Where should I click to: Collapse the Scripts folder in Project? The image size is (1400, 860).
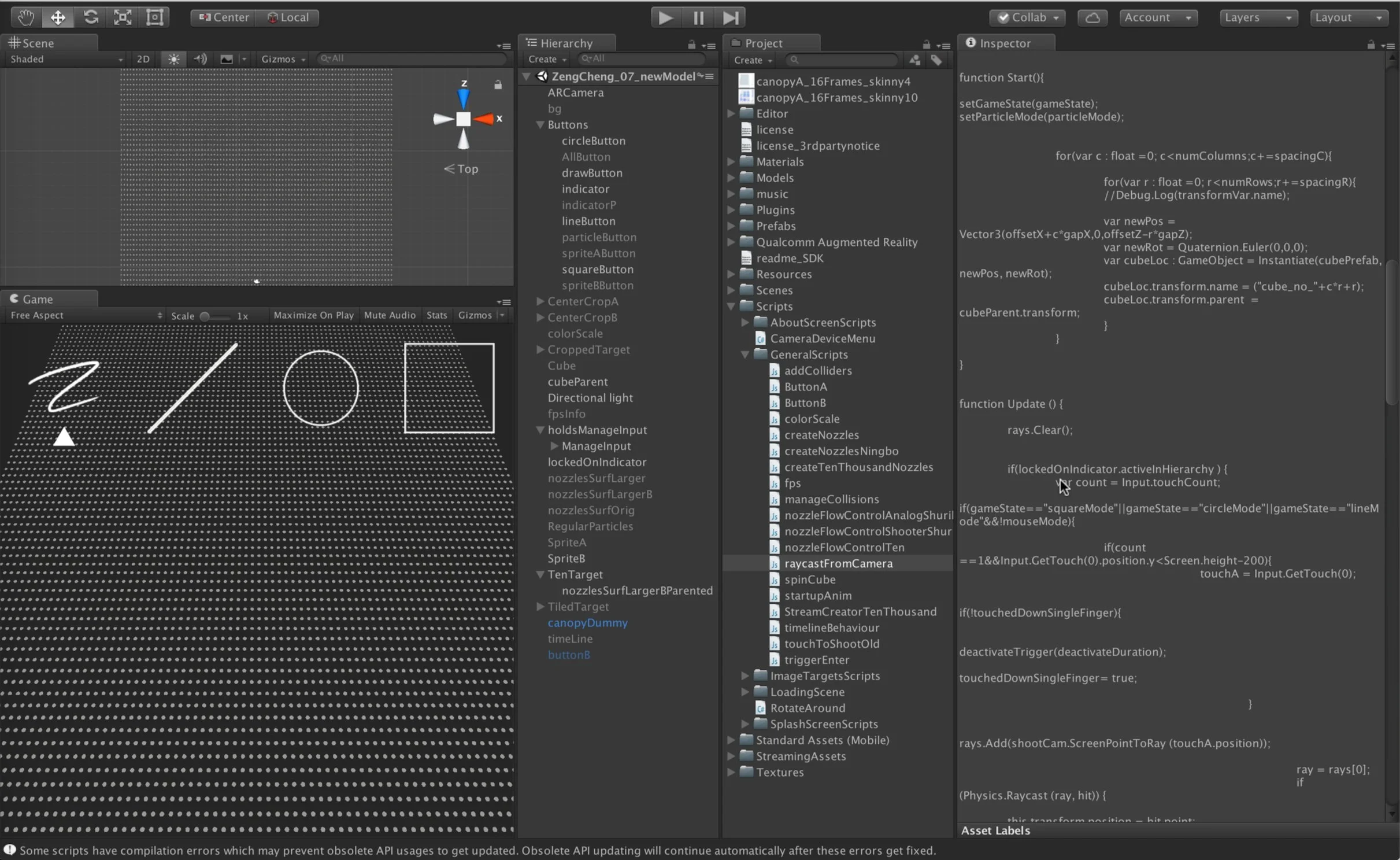(x=731, y=307)
